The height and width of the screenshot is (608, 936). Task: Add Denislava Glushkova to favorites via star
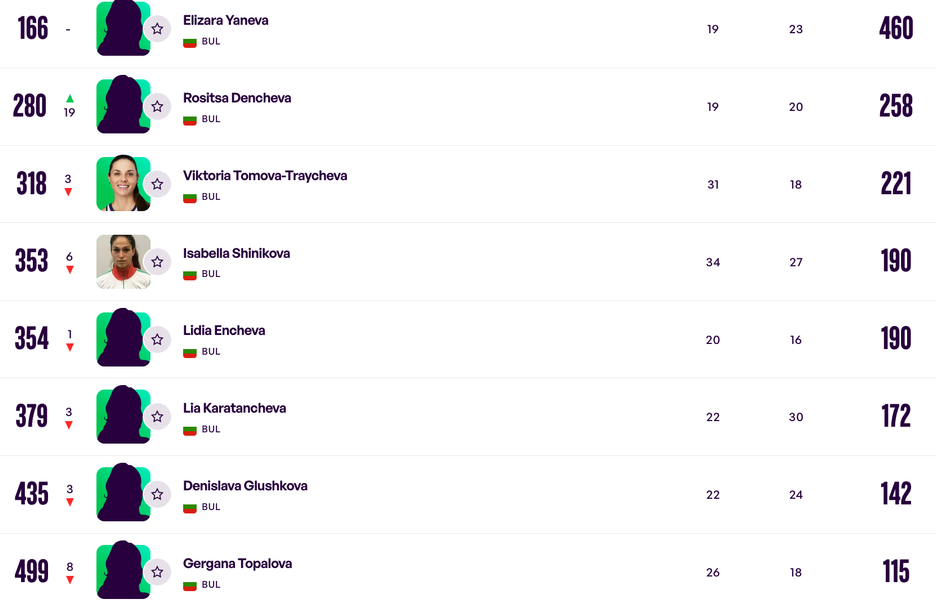(x=157, y=494)
